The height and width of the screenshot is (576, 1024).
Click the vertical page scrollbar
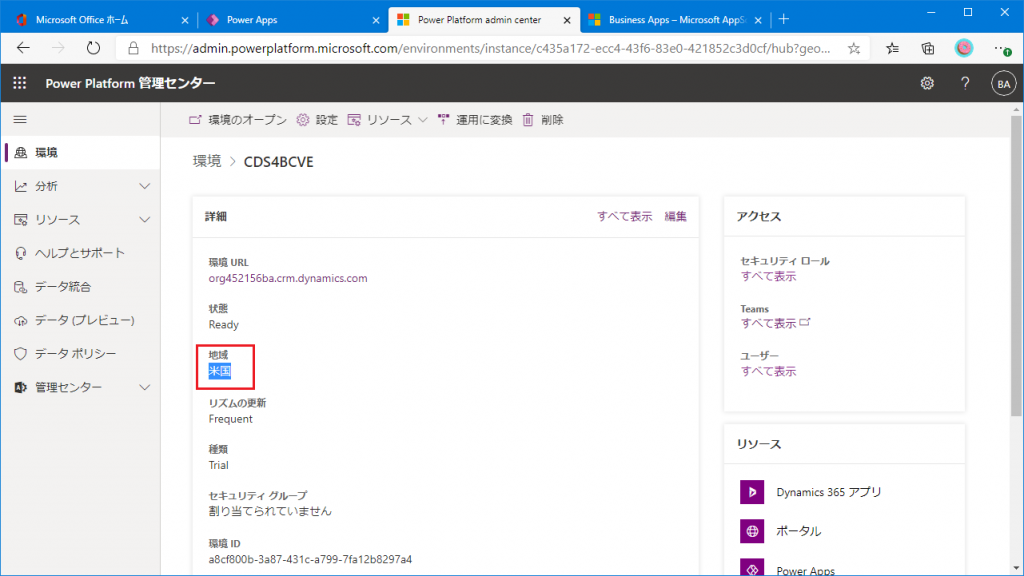[1016, 264]
